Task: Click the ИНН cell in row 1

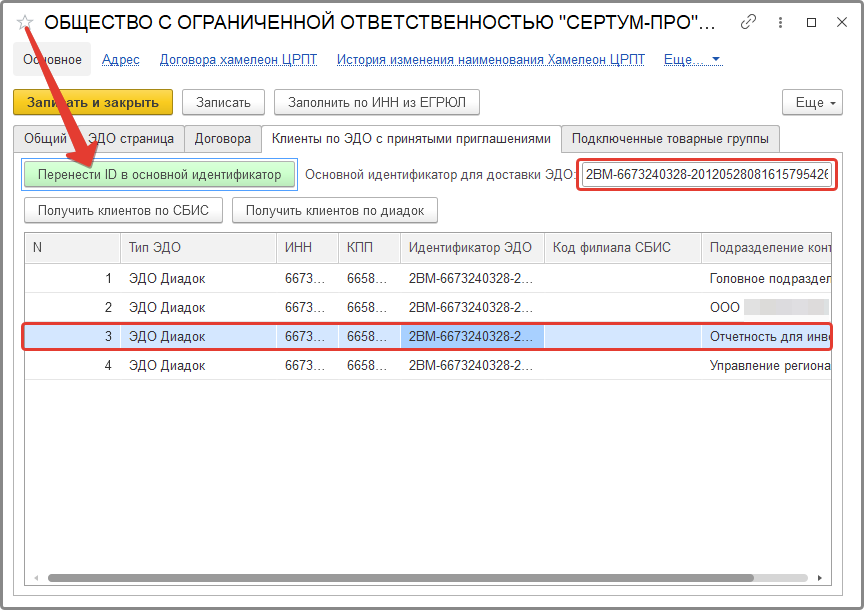Action: coord(307,278)
